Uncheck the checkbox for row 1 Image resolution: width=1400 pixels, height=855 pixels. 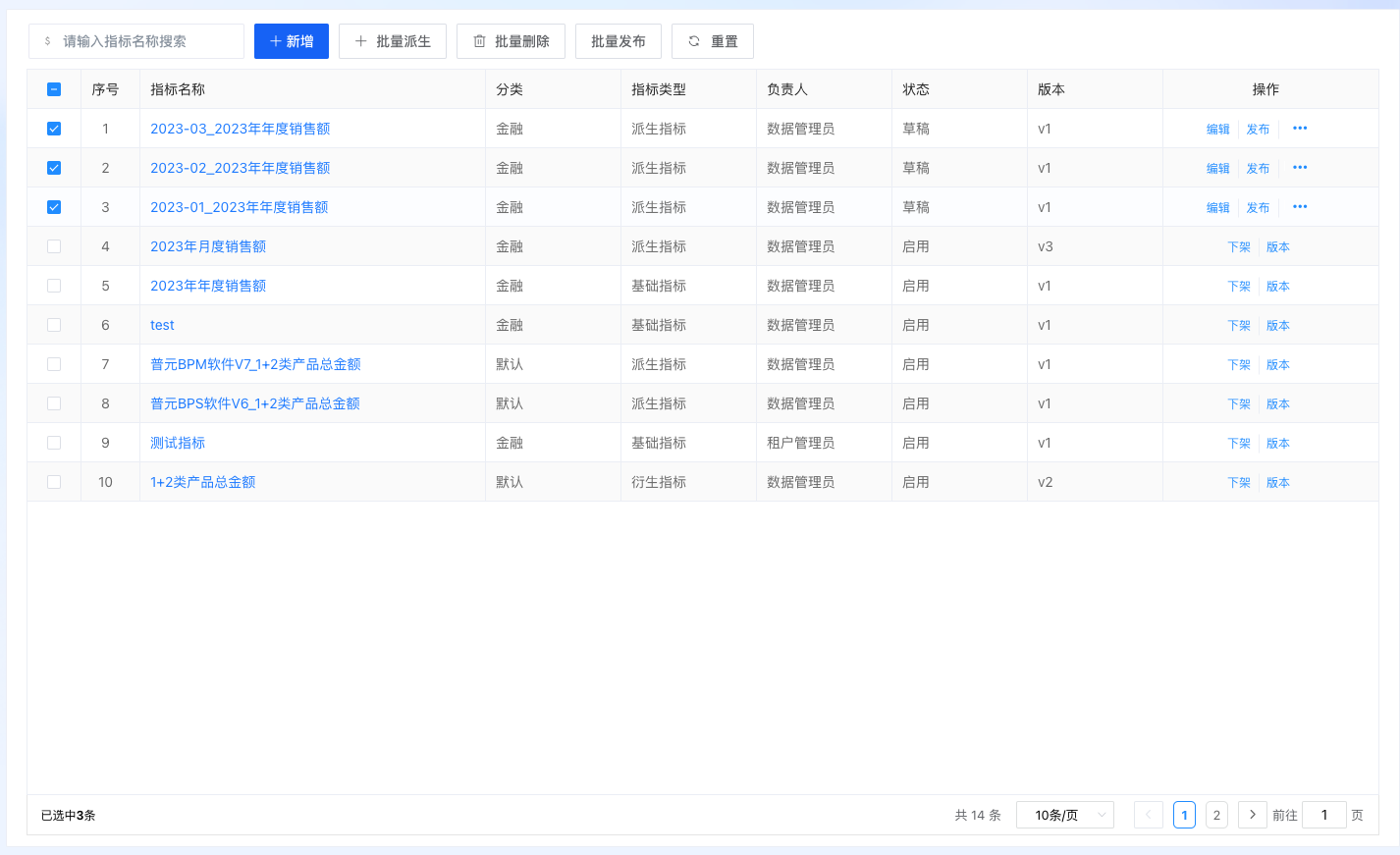(54, 129)
